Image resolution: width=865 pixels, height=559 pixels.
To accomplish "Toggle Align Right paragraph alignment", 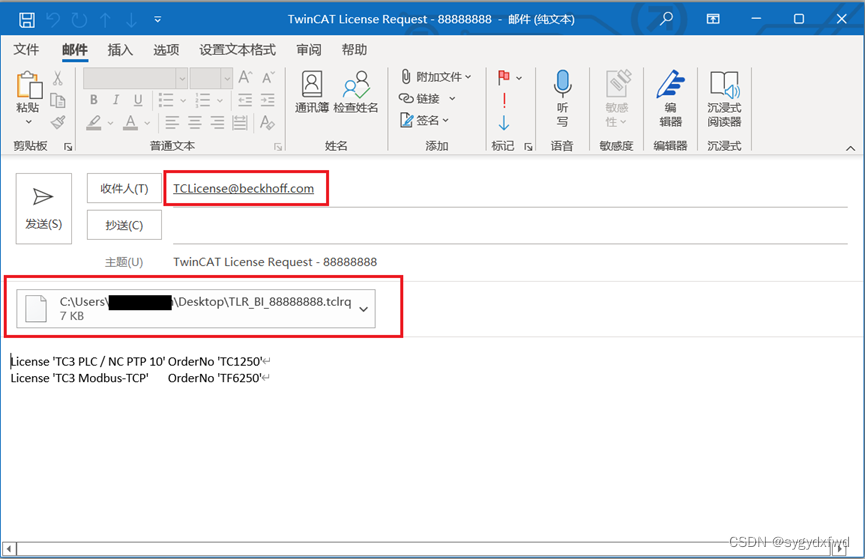I will click(x=217, y=123).
